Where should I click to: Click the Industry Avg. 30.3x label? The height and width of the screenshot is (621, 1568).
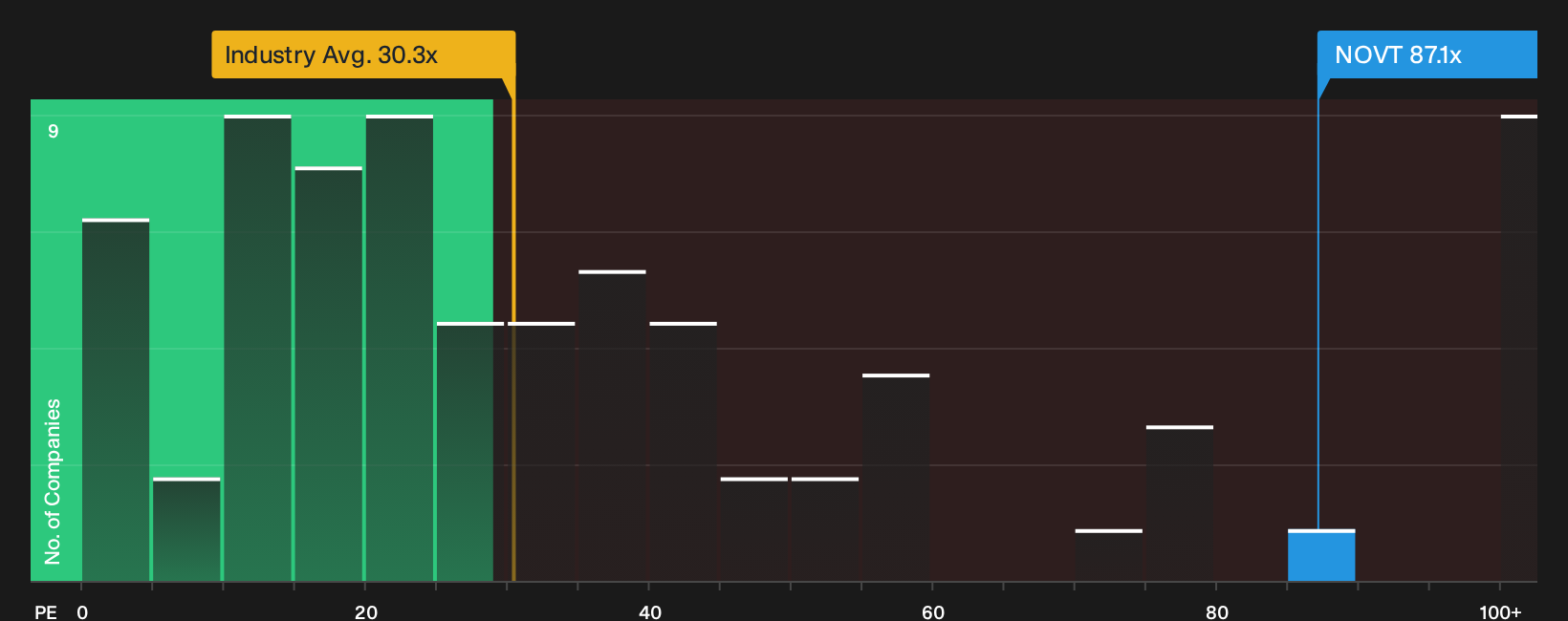[x=363, y=54]
